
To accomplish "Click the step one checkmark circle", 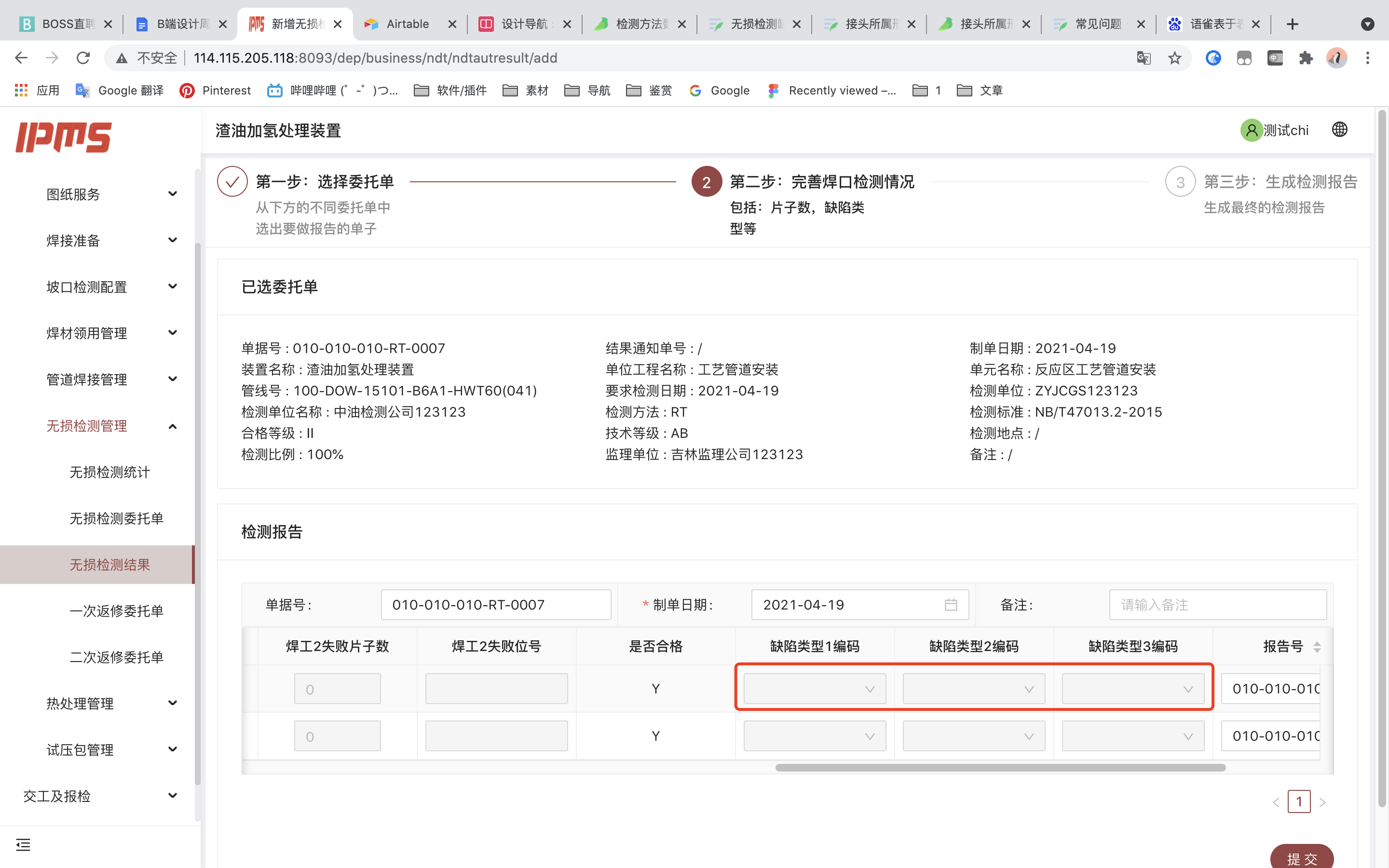I will (232, 181).
